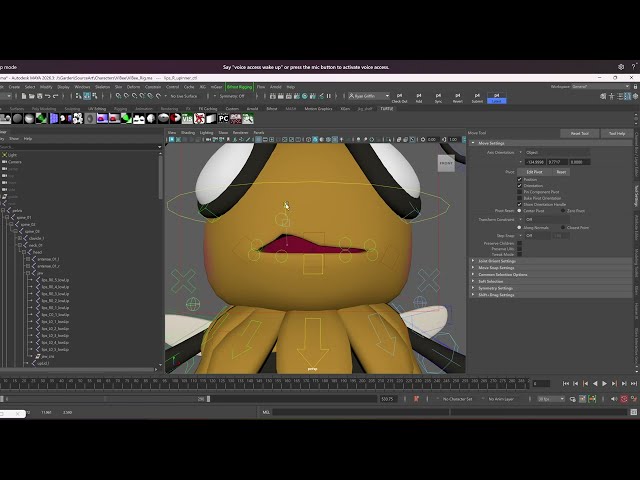
Task: Toggle Show Orientation Handle checkbox
Action: pyautogui.click(x=520, y=204)
